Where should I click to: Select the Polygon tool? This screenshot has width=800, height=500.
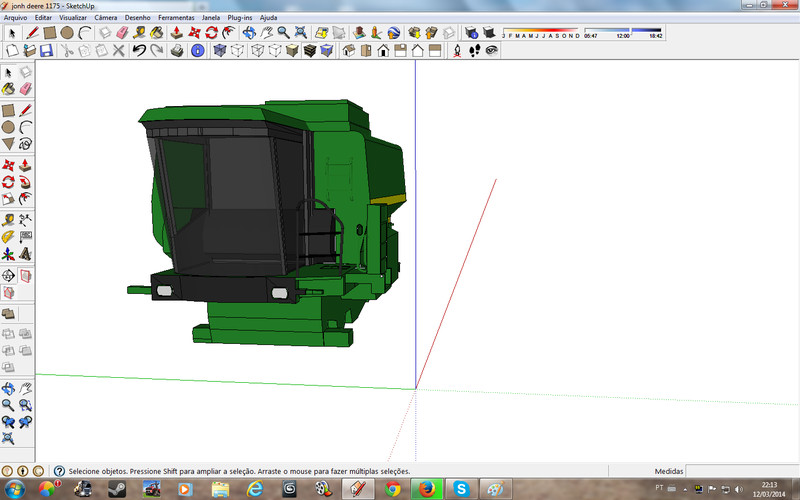[8, 144]
